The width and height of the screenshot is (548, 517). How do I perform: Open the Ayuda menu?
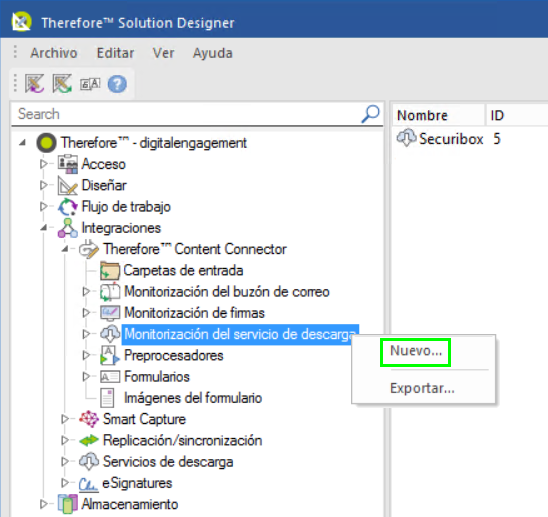(212, 53)
